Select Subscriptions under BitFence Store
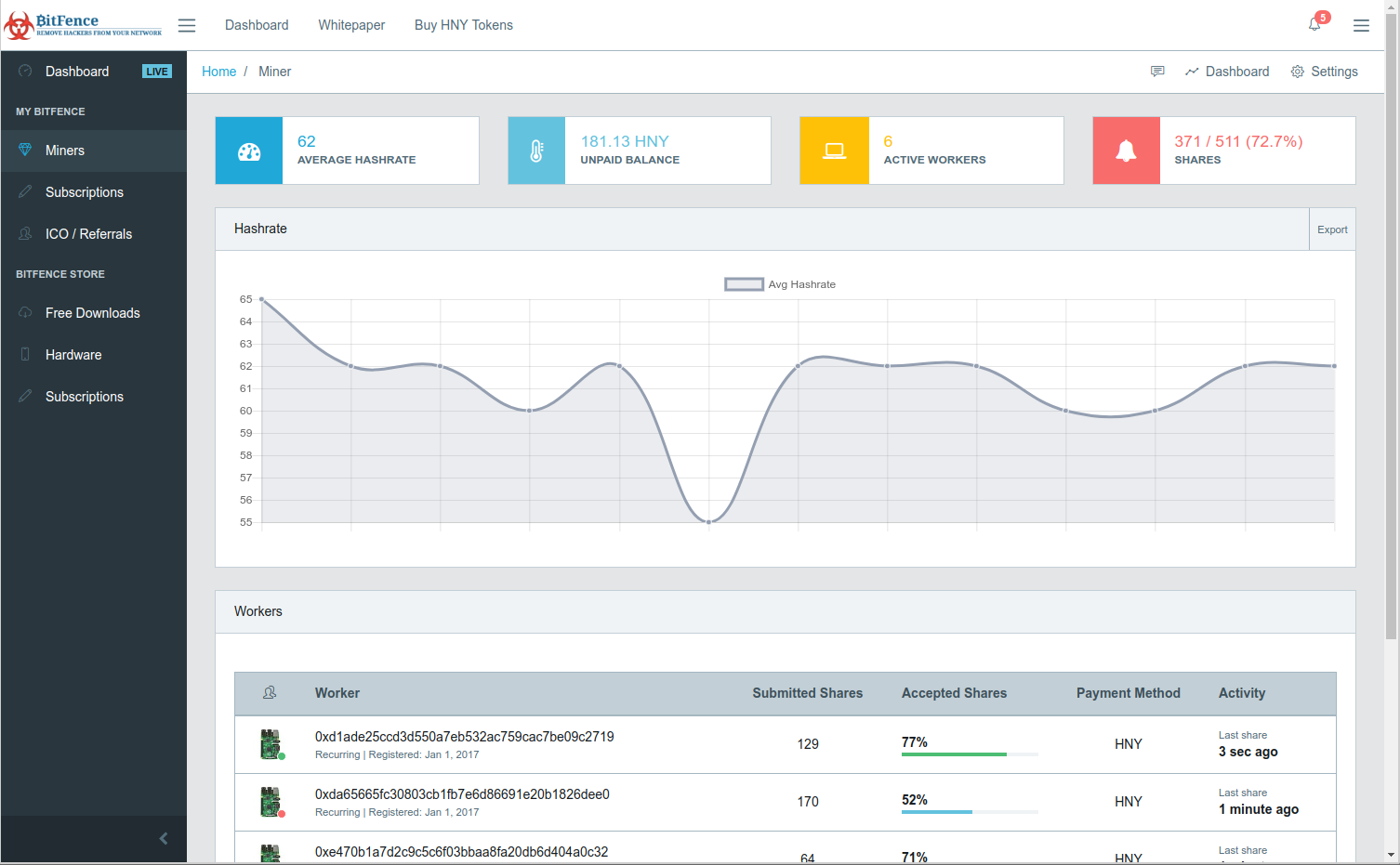 click(x=94, y=397)
